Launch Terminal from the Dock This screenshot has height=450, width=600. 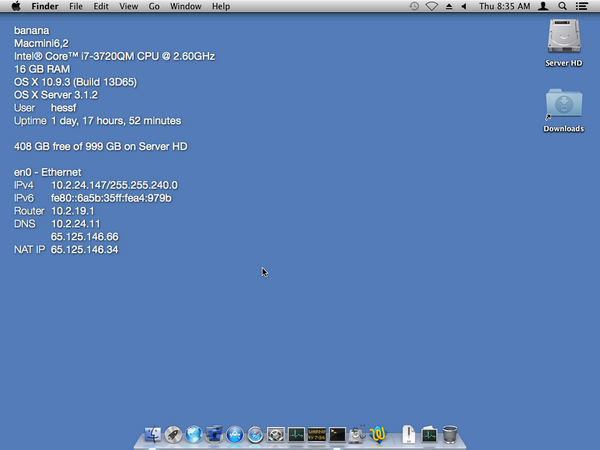337,435
